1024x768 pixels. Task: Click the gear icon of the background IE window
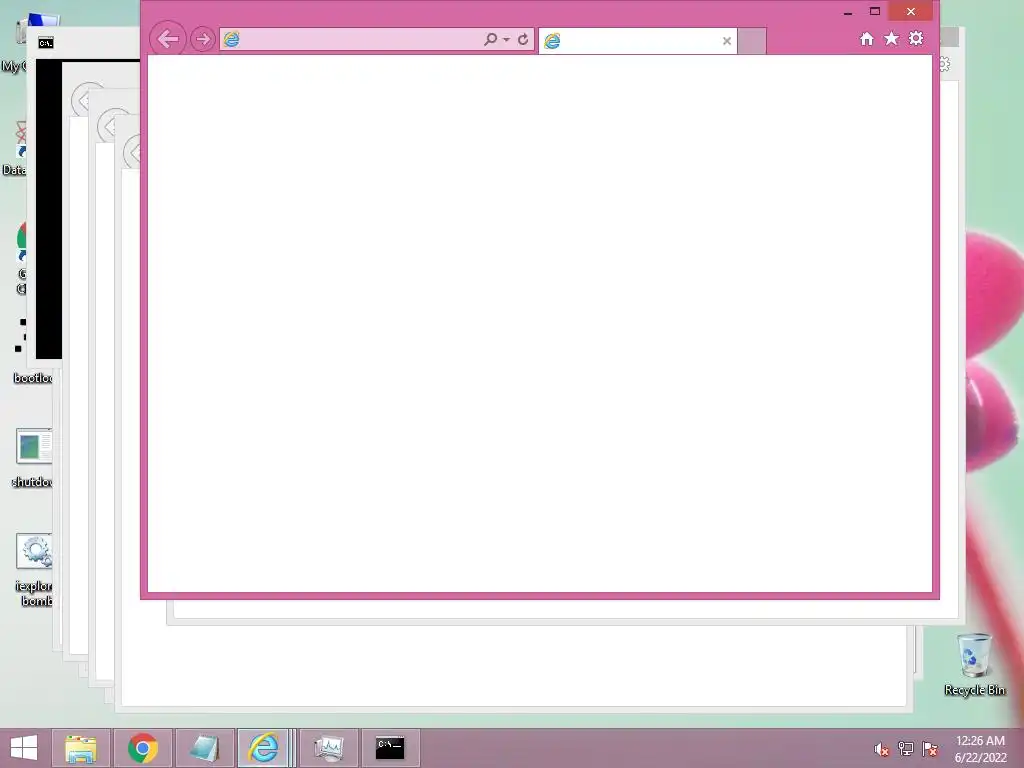pyautogui.click(x=945, y=64)
